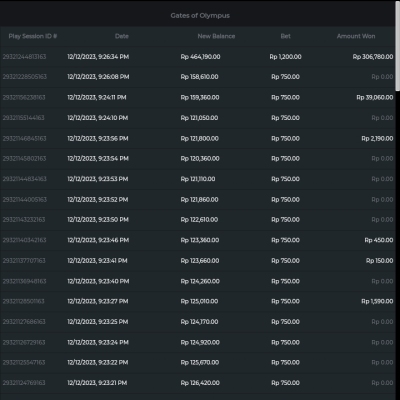The height and width of the screenshot is (400, 400).
Task: Click the Gates of Olympus title
Action: click(x=200, y=15)
